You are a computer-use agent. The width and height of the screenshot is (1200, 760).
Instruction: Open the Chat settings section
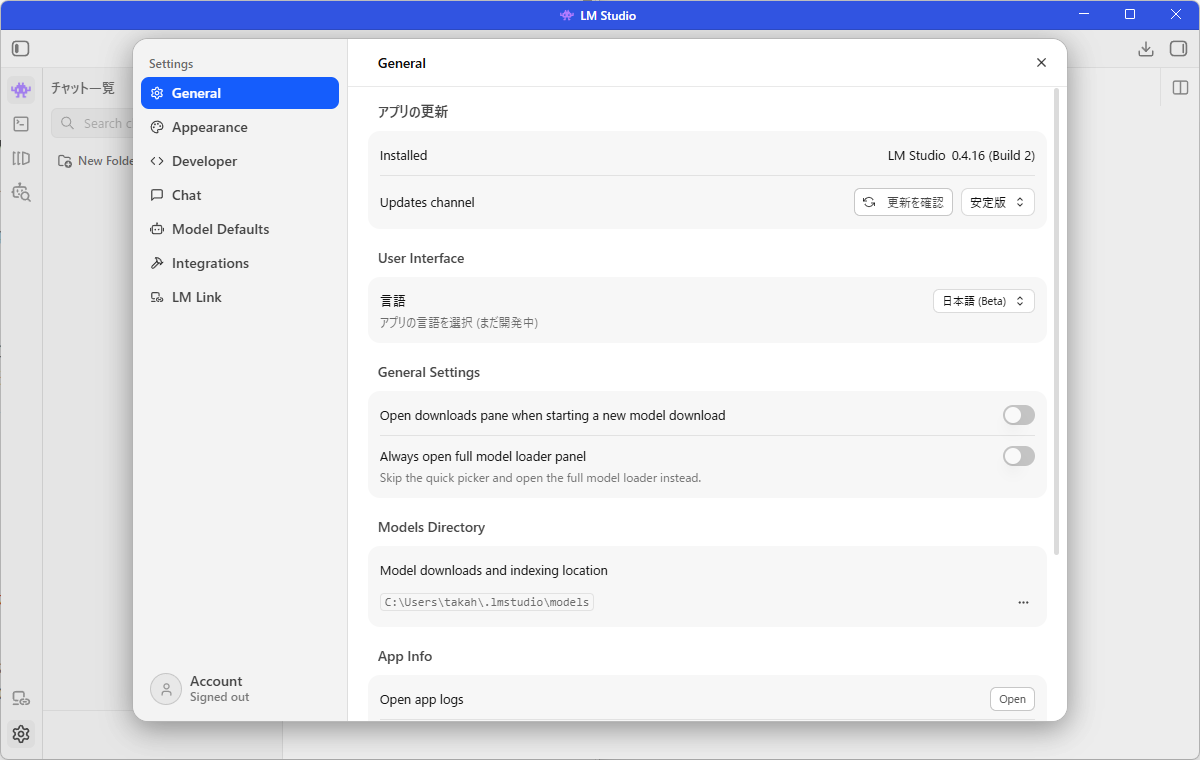click(x=240, y=195)
